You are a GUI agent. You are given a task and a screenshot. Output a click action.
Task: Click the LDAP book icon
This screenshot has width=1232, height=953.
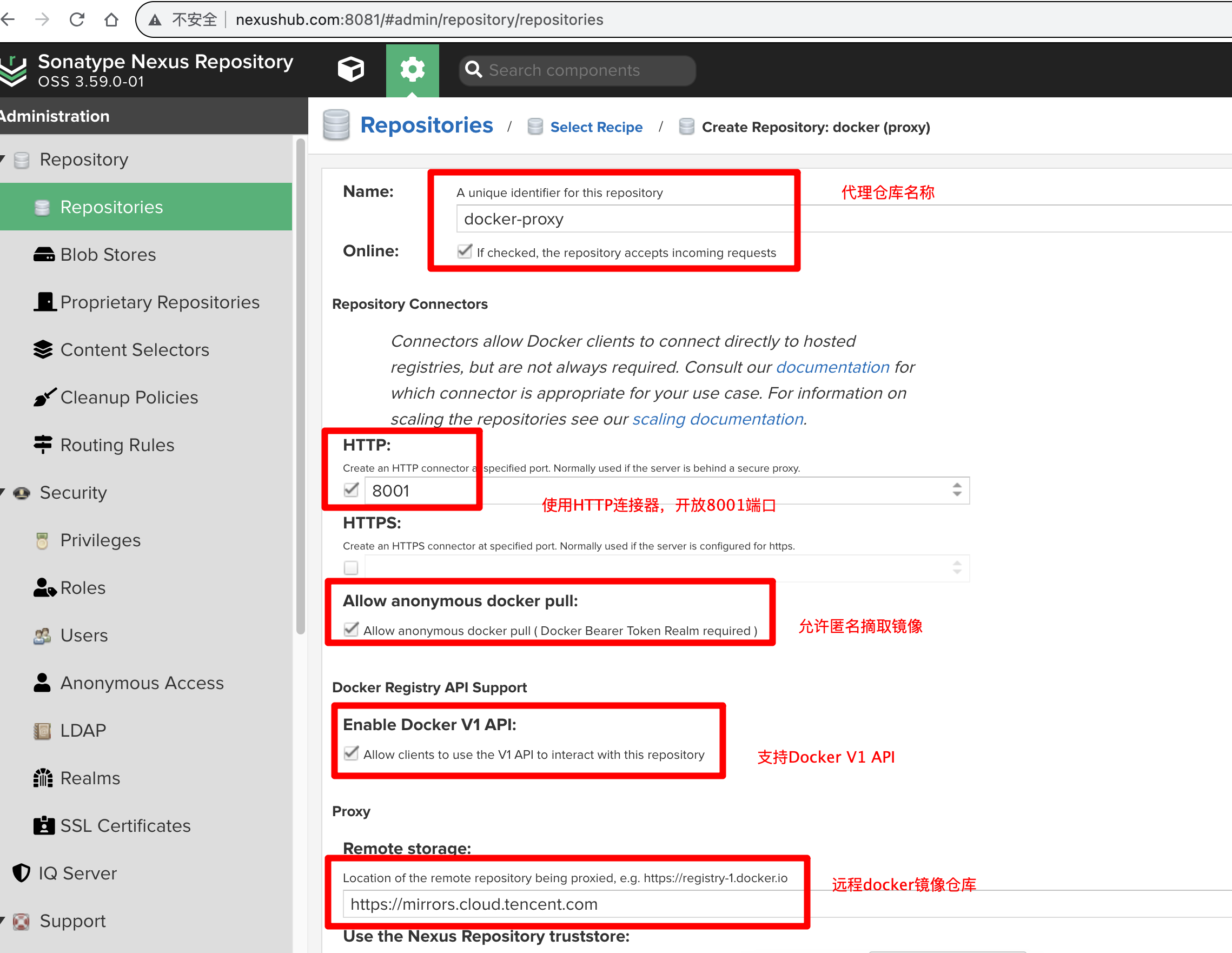click(42, 731)
